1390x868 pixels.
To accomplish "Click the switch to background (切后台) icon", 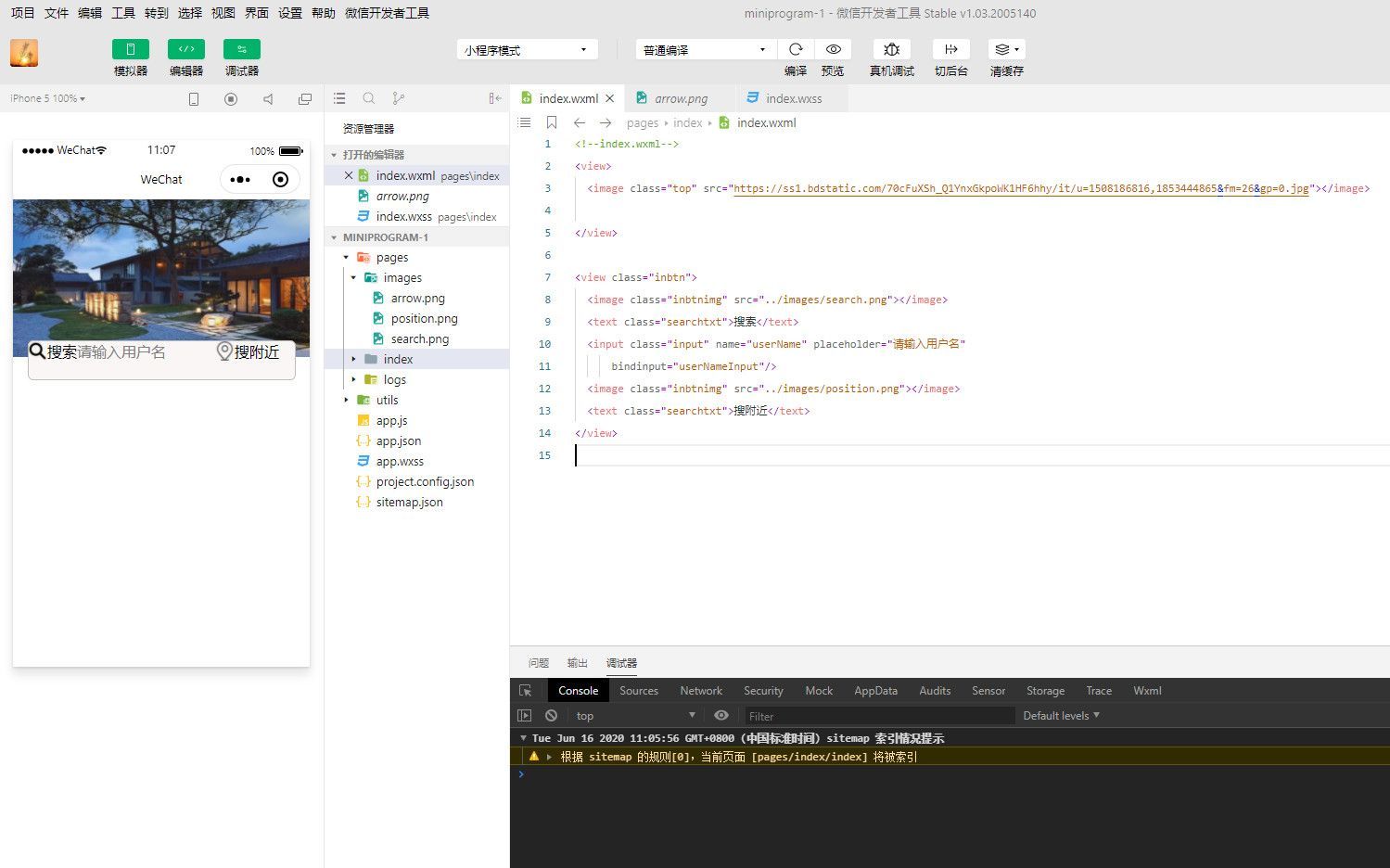I will point(951,49).
